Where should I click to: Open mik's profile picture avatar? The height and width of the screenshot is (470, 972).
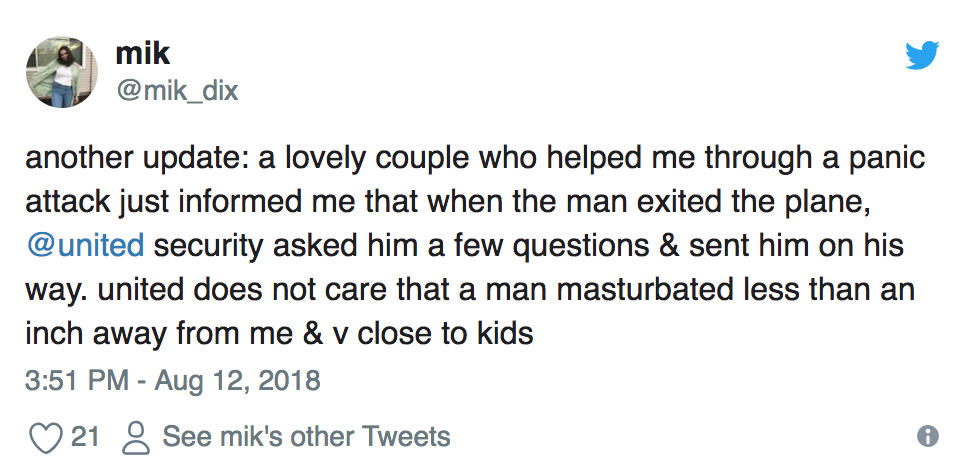[x=62, y=72]
